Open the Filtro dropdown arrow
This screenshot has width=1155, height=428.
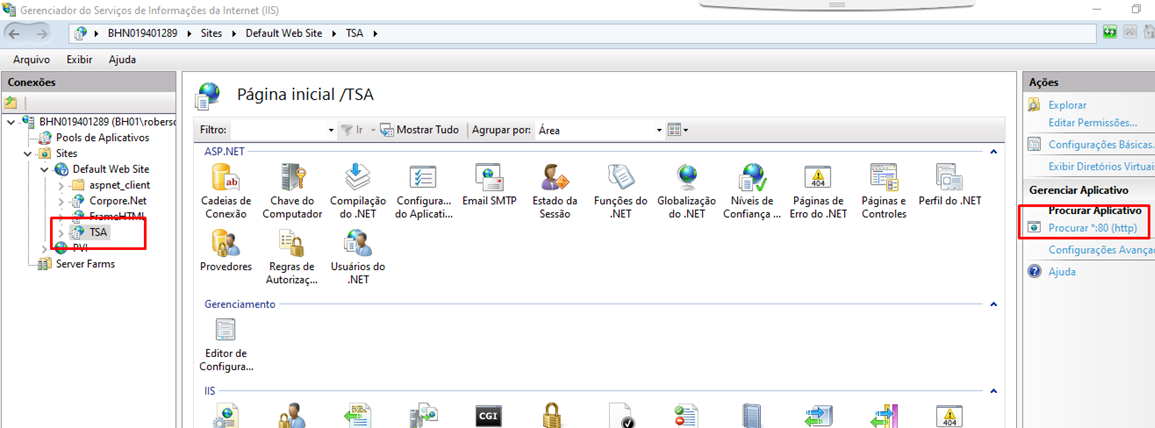point(331,130)
